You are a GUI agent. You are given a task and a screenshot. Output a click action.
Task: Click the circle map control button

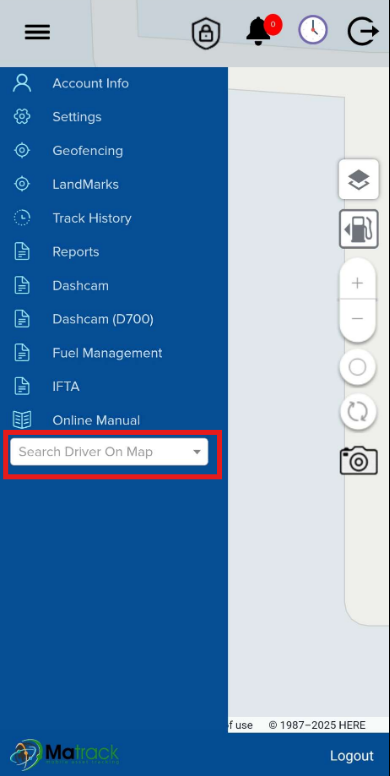coord(357,367)
